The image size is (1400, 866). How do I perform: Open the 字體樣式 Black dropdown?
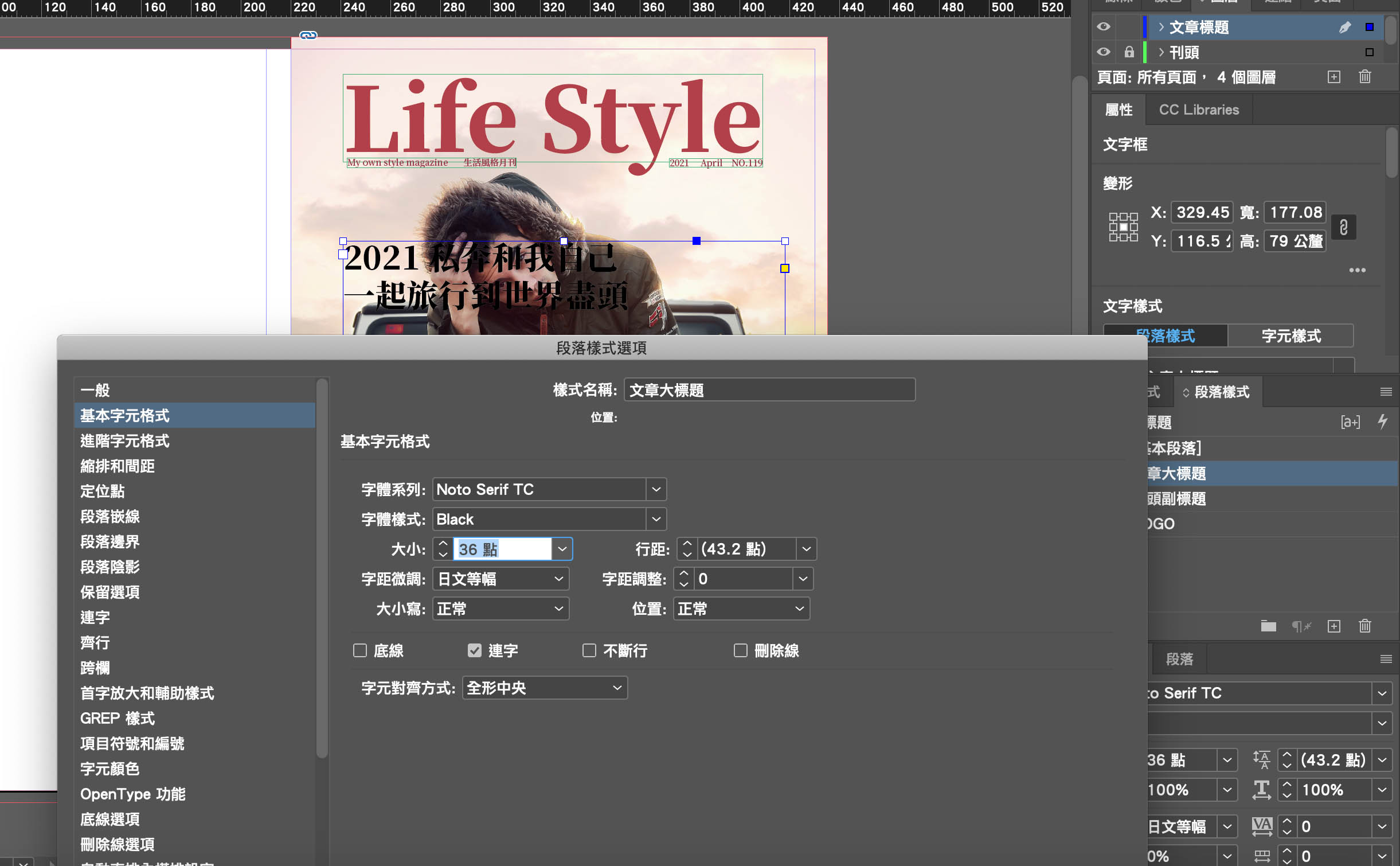[x=656, y=519]
